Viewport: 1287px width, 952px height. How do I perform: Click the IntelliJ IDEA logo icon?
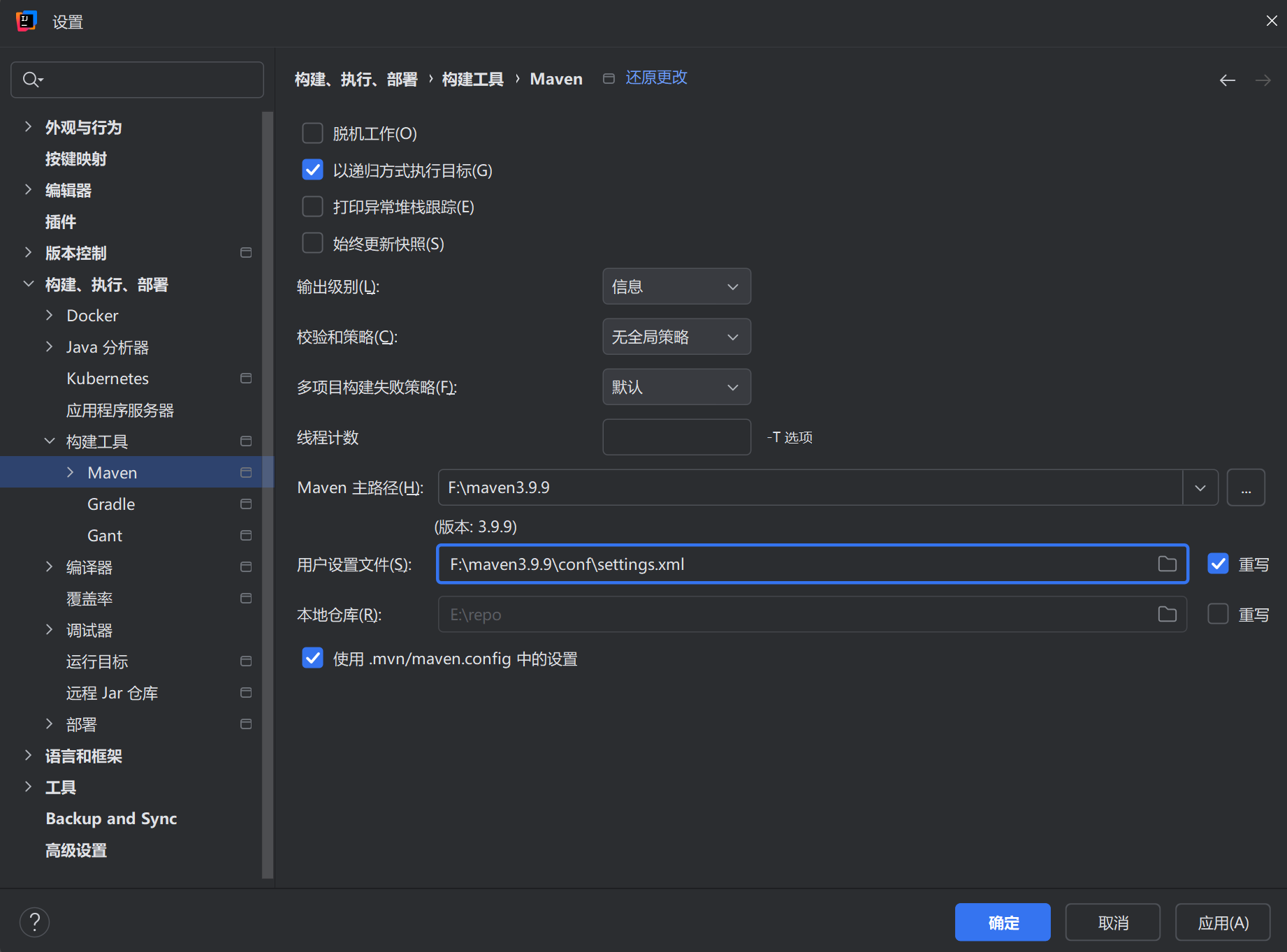point(26,22)
